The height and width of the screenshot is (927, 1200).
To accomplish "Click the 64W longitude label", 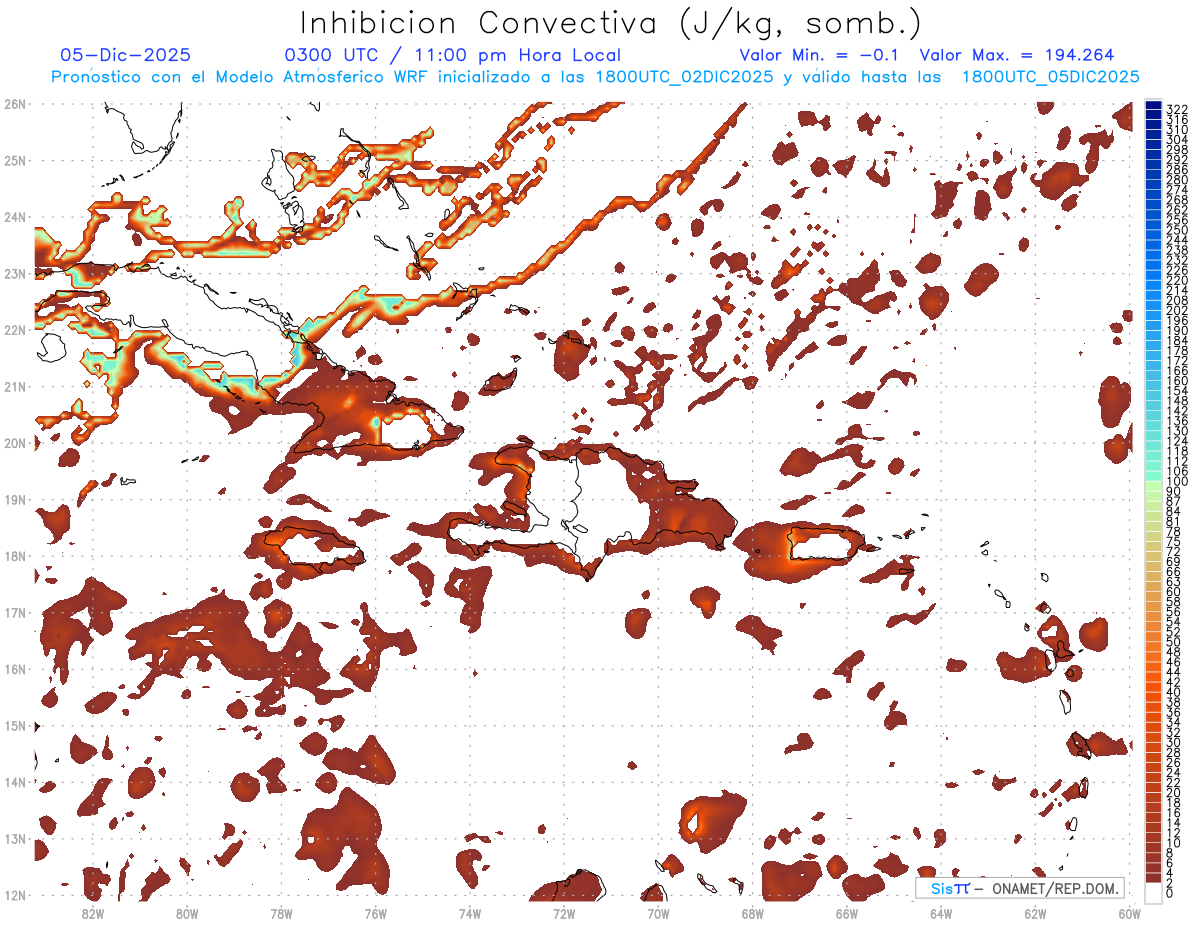I will [941, 913].
